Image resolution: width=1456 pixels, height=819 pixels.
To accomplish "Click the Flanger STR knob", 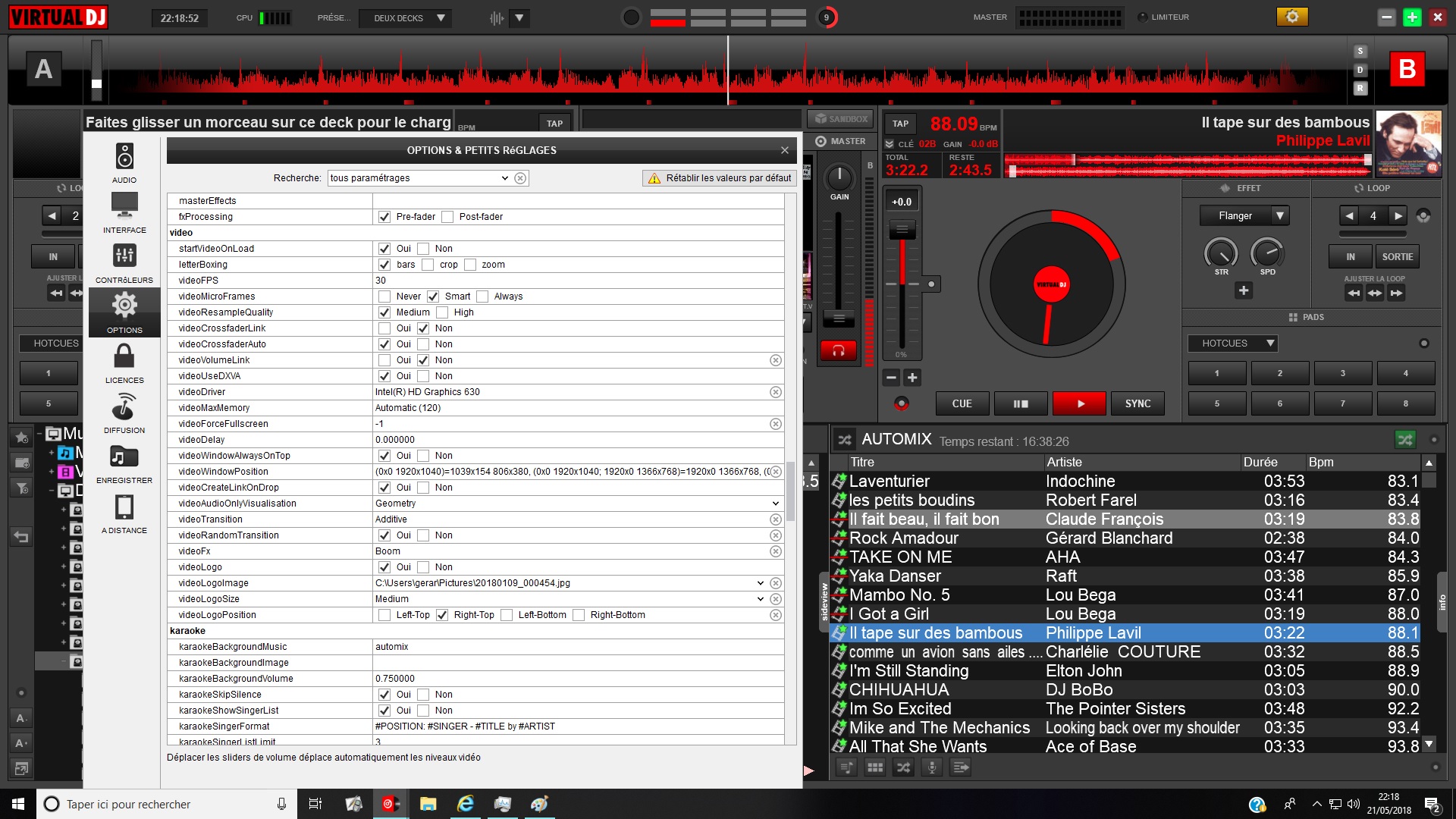I will coord(1221,253).
